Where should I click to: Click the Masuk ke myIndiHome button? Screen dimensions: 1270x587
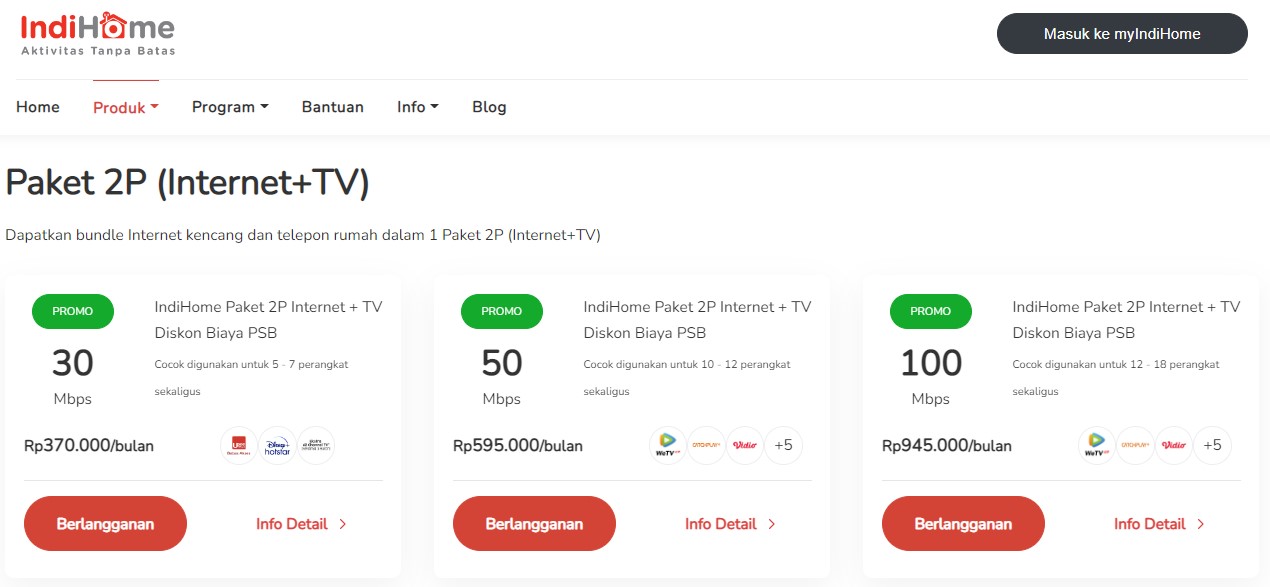coord(1121,33)
